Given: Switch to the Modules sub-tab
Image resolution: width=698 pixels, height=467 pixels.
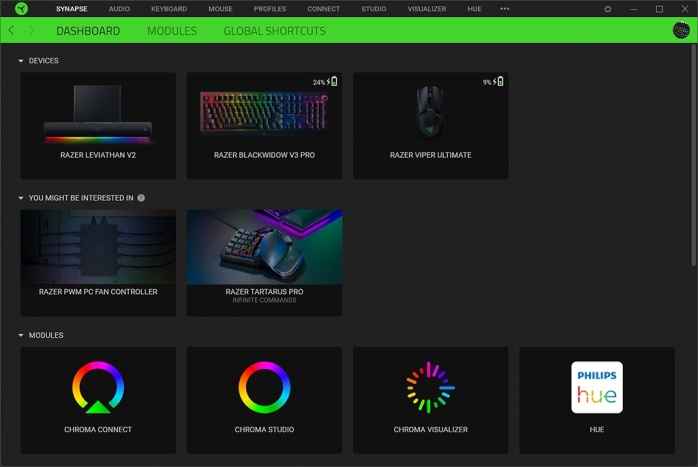Looking at the screenshot, I should point(172,31).
